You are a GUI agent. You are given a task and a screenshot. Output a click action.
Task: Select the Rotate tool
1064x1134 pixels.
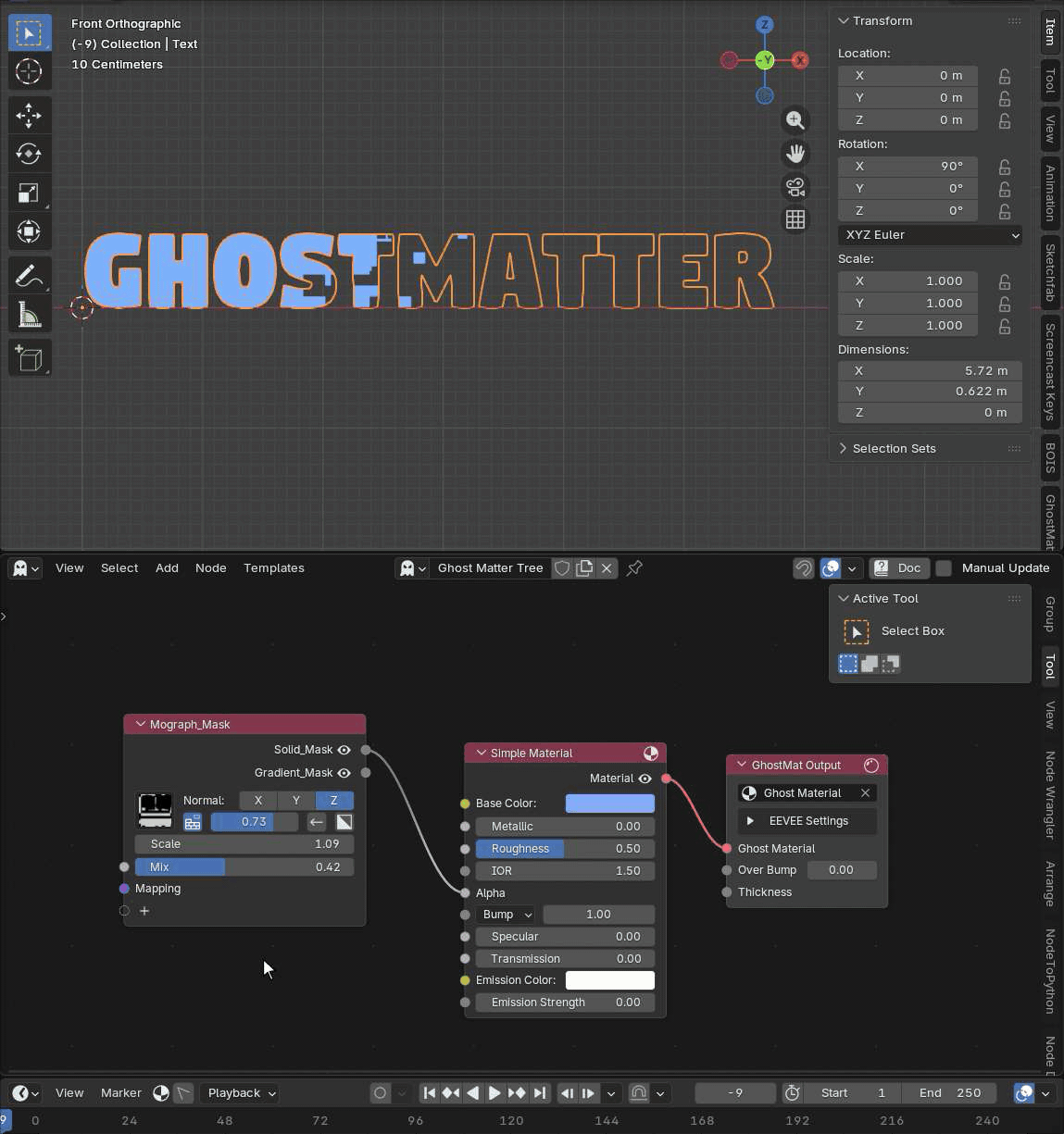29,154
